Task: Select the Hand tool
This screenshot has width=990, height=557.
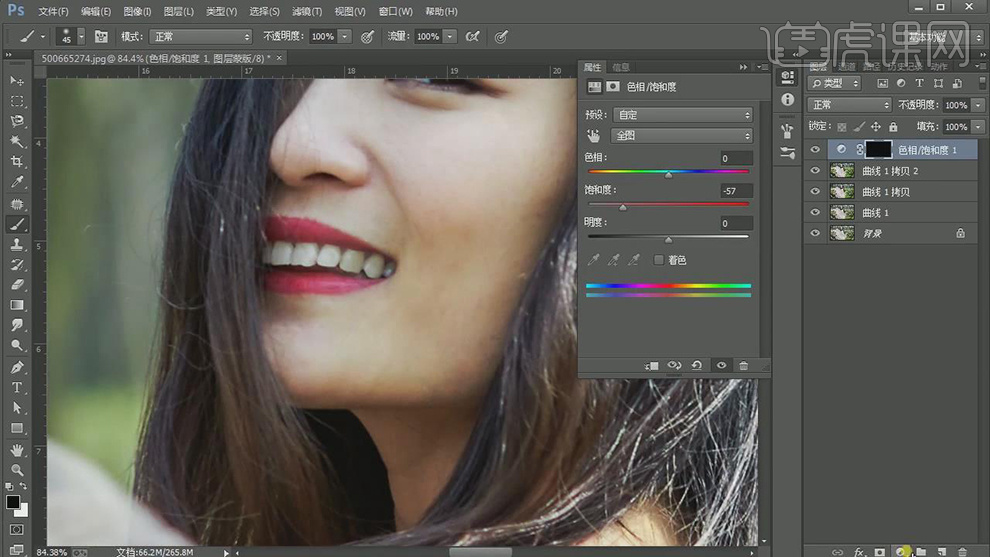Action: (17, 450)
